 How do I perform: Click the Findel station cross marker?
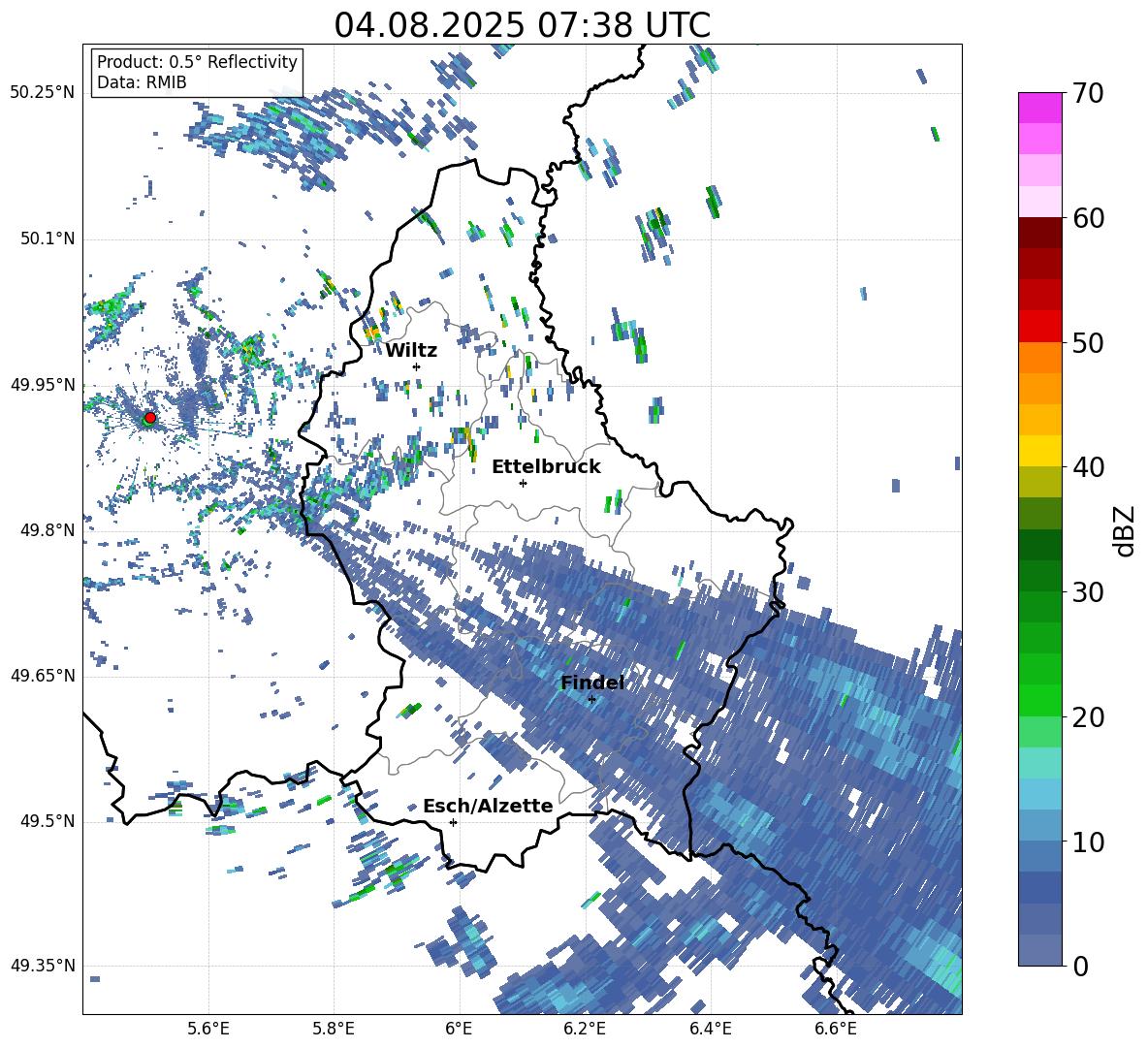[x=591, y=700]
